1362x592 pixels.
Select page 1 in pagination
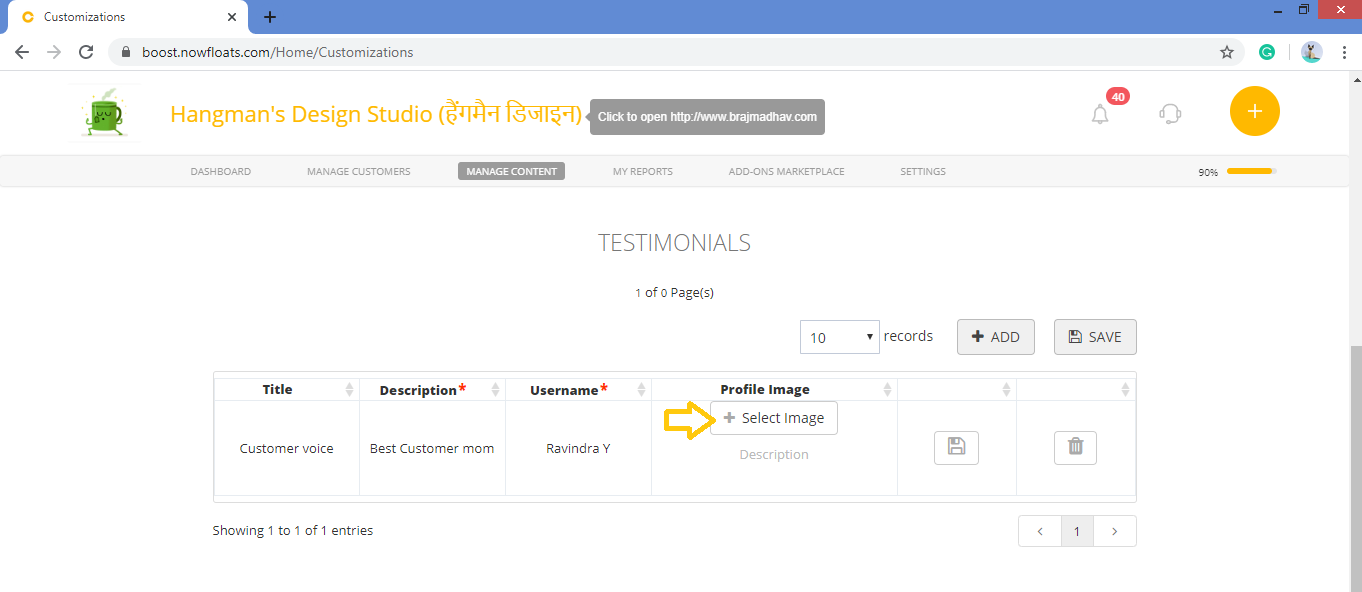tap(1077, 531)
